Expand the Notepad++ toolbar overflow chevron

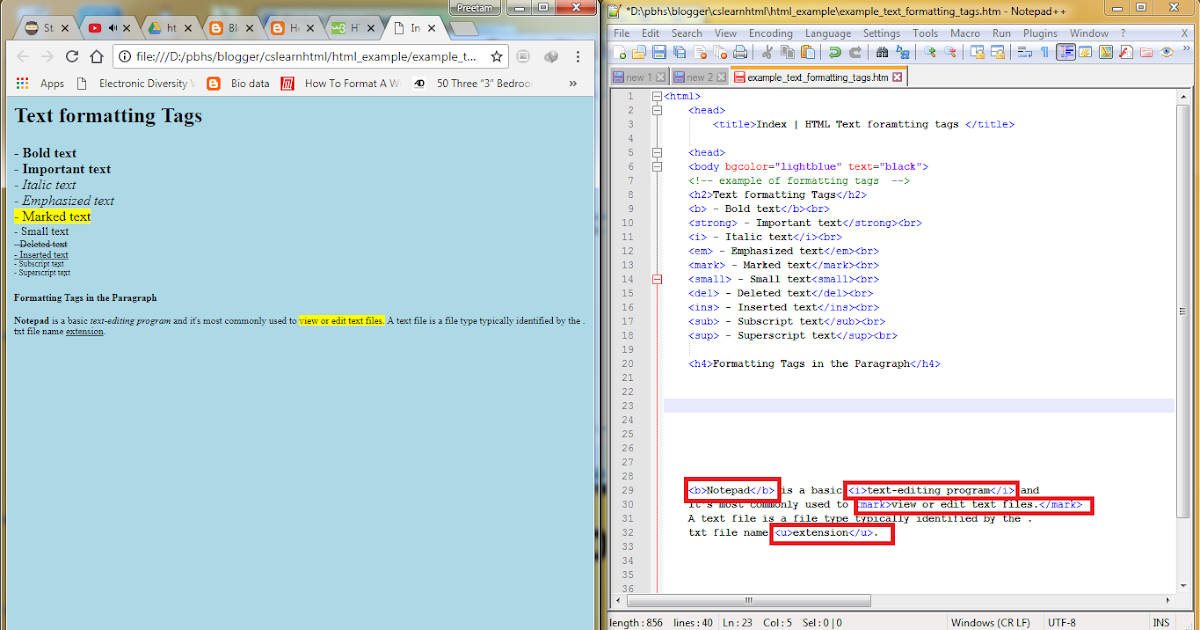coord(1186,50)
